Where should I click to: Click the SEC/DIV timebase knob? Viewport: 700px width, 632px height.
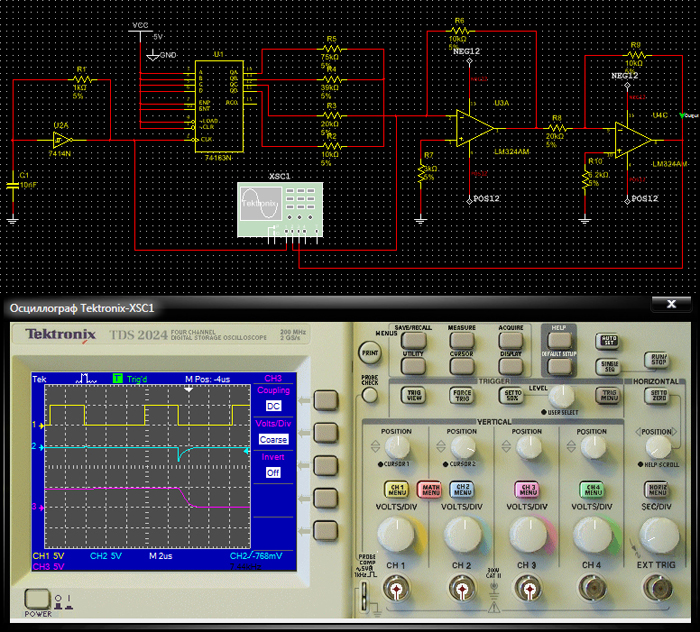(658, 535)
